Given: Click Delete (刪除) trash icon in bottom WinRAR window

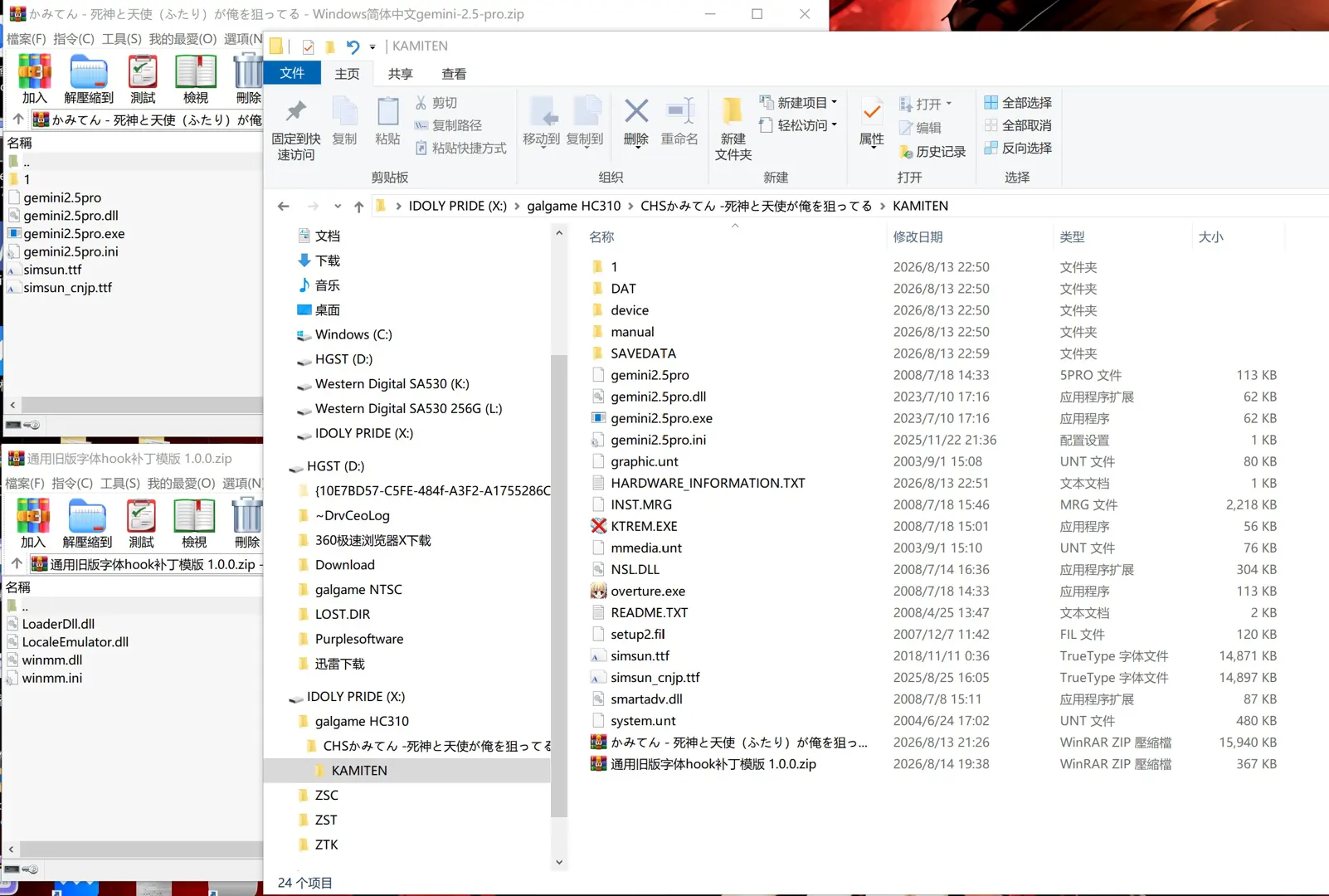Looking at the screenshot, I should [x=246, y=524].
